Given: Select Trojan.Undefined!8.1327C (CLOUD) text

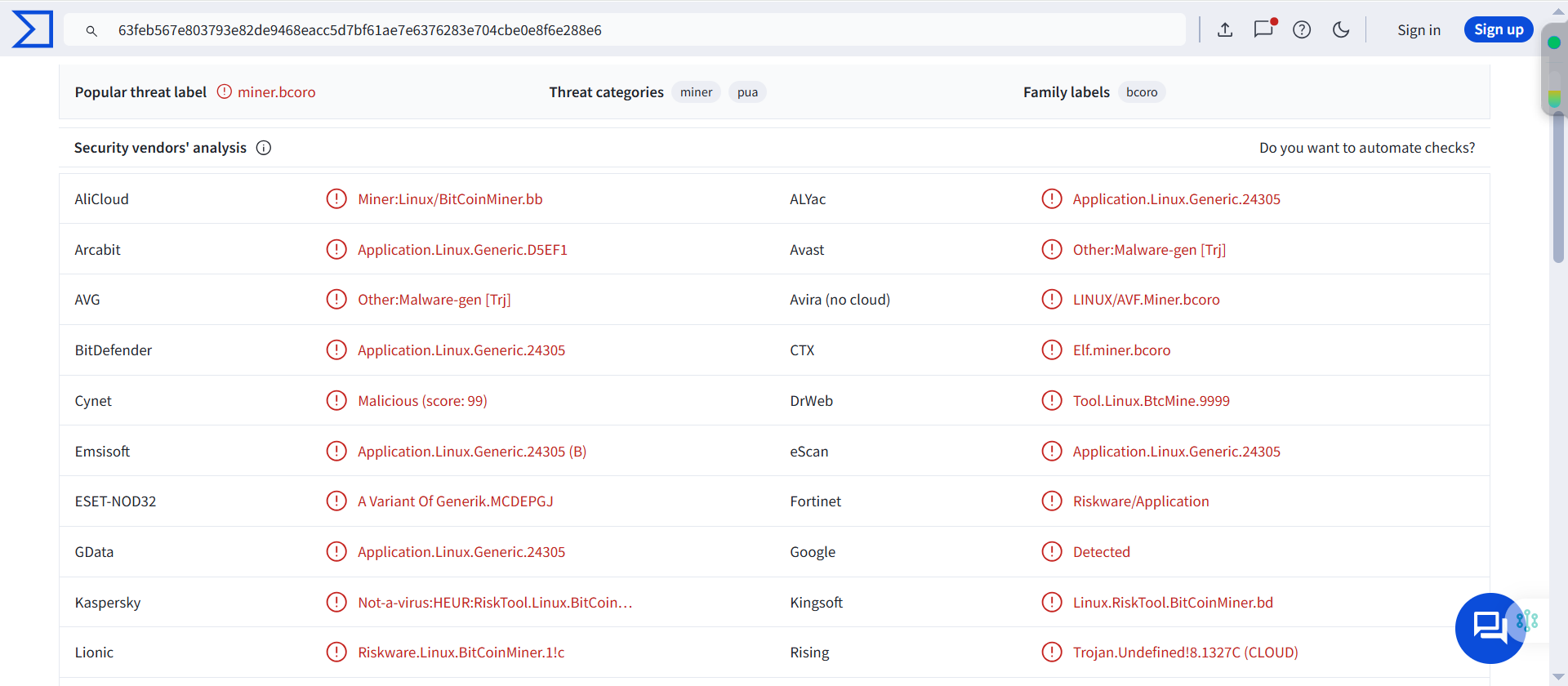Looking at the screenshot, I should pos(1185,653).
